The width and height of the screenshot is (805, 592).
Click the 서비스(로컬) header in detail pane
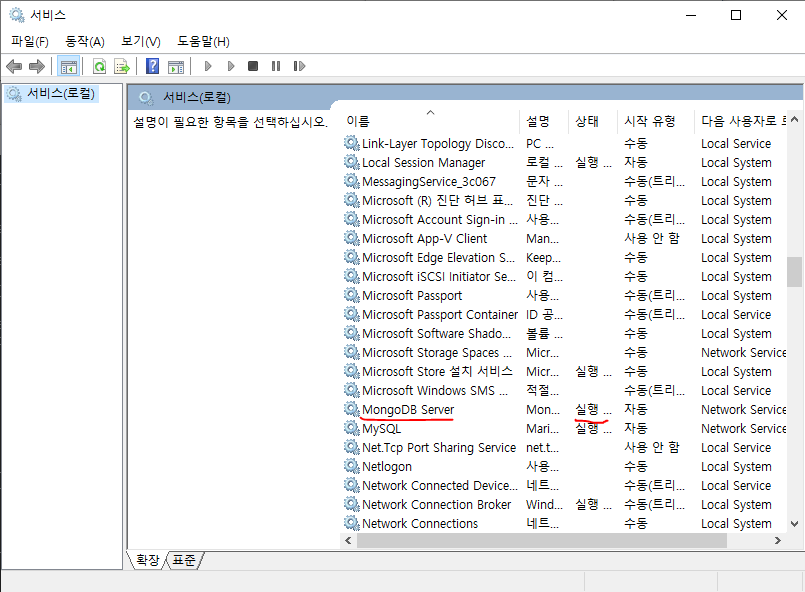pyautogui.click(x=197, y=98)
